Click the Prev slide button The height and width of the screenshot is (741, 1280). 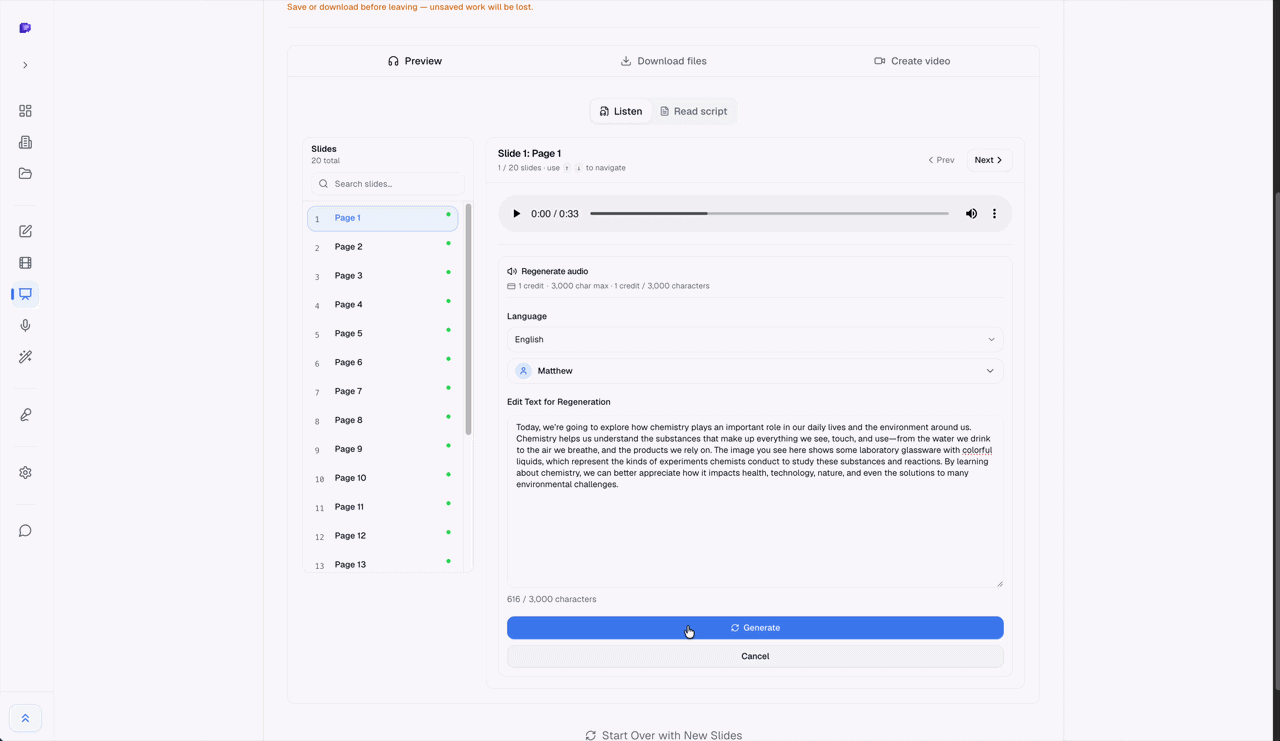(x=941, y=160)
